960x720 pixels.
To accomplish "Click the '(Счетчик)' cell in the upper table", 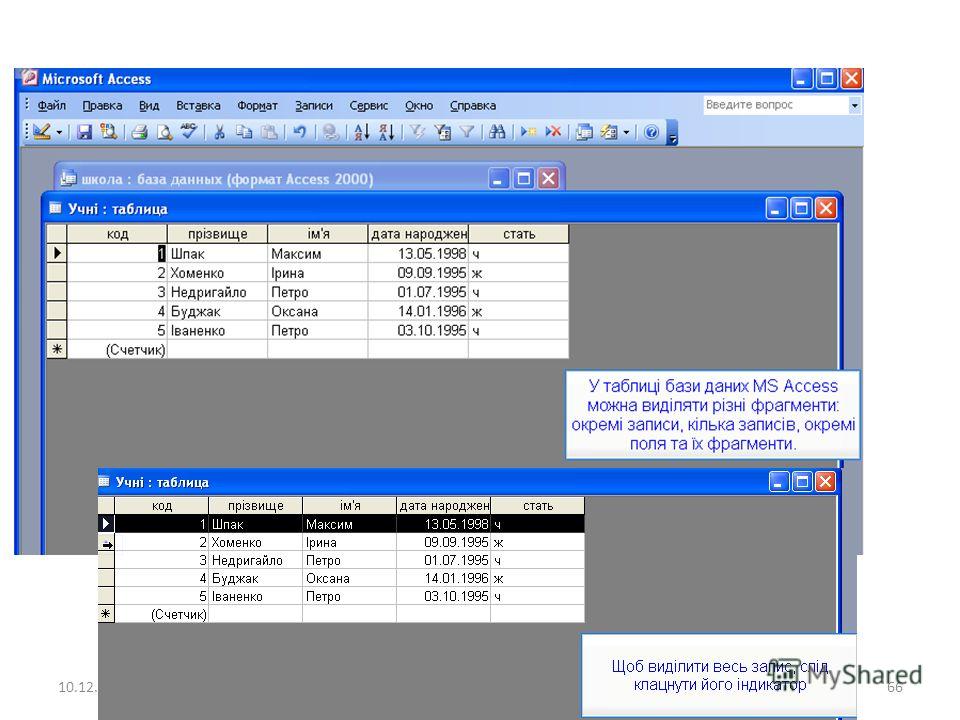I will pos(117,350).
